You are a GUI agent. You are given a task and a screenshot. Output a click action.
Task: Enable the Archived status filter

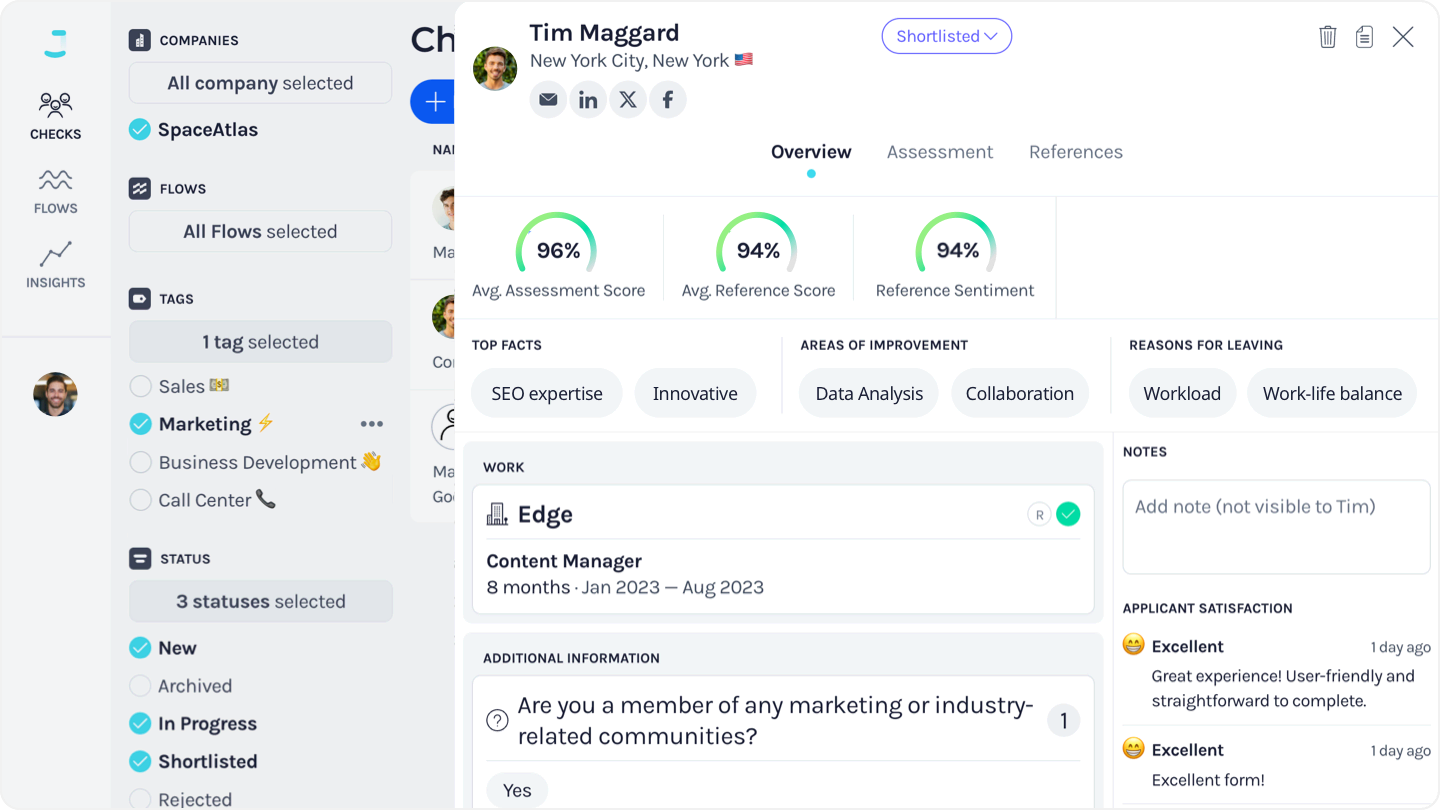[141, 686]
